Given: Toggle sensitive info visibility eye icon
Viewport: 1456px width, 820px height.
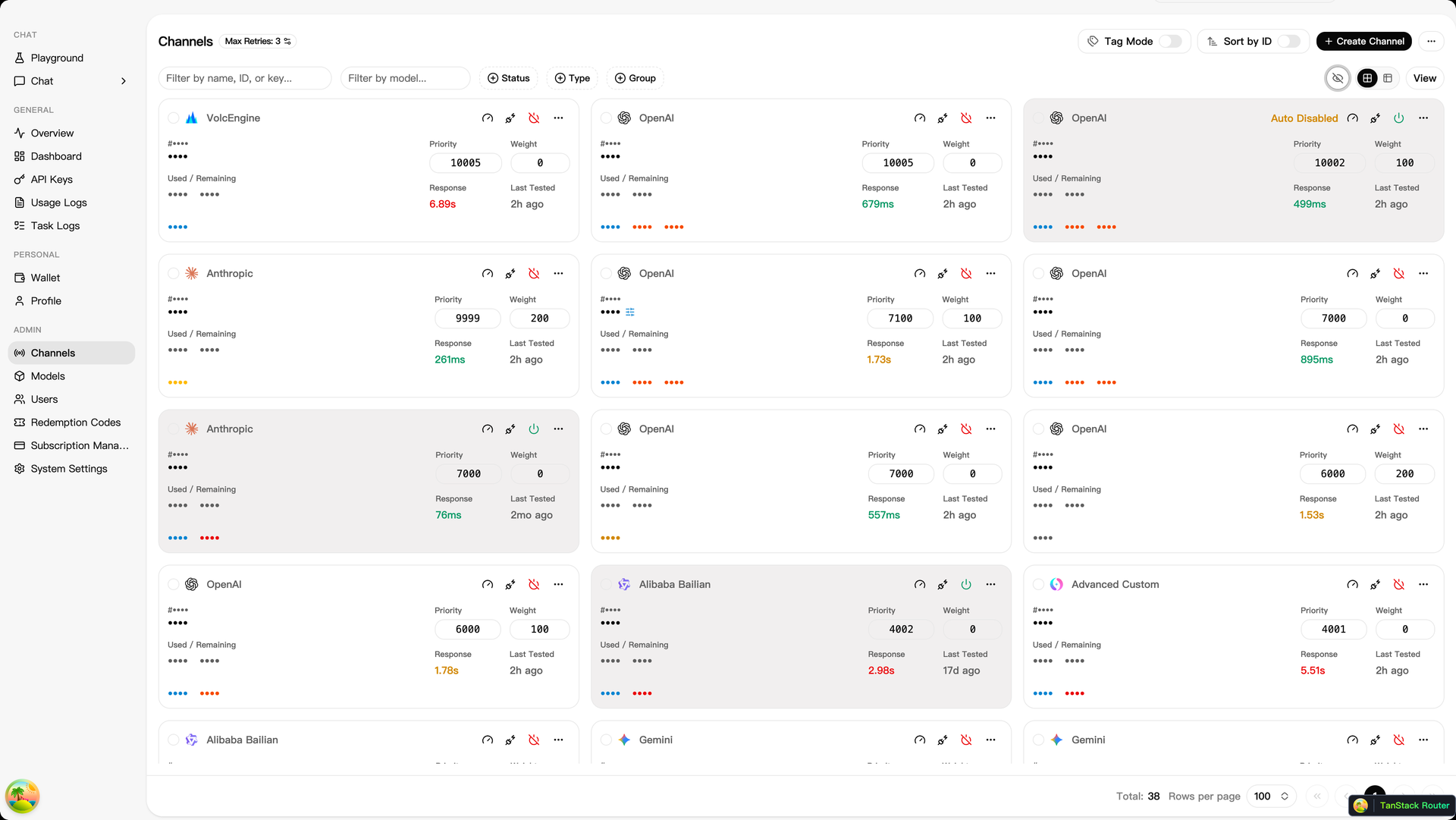Looking at the screenshot, I should [1338, 78].
